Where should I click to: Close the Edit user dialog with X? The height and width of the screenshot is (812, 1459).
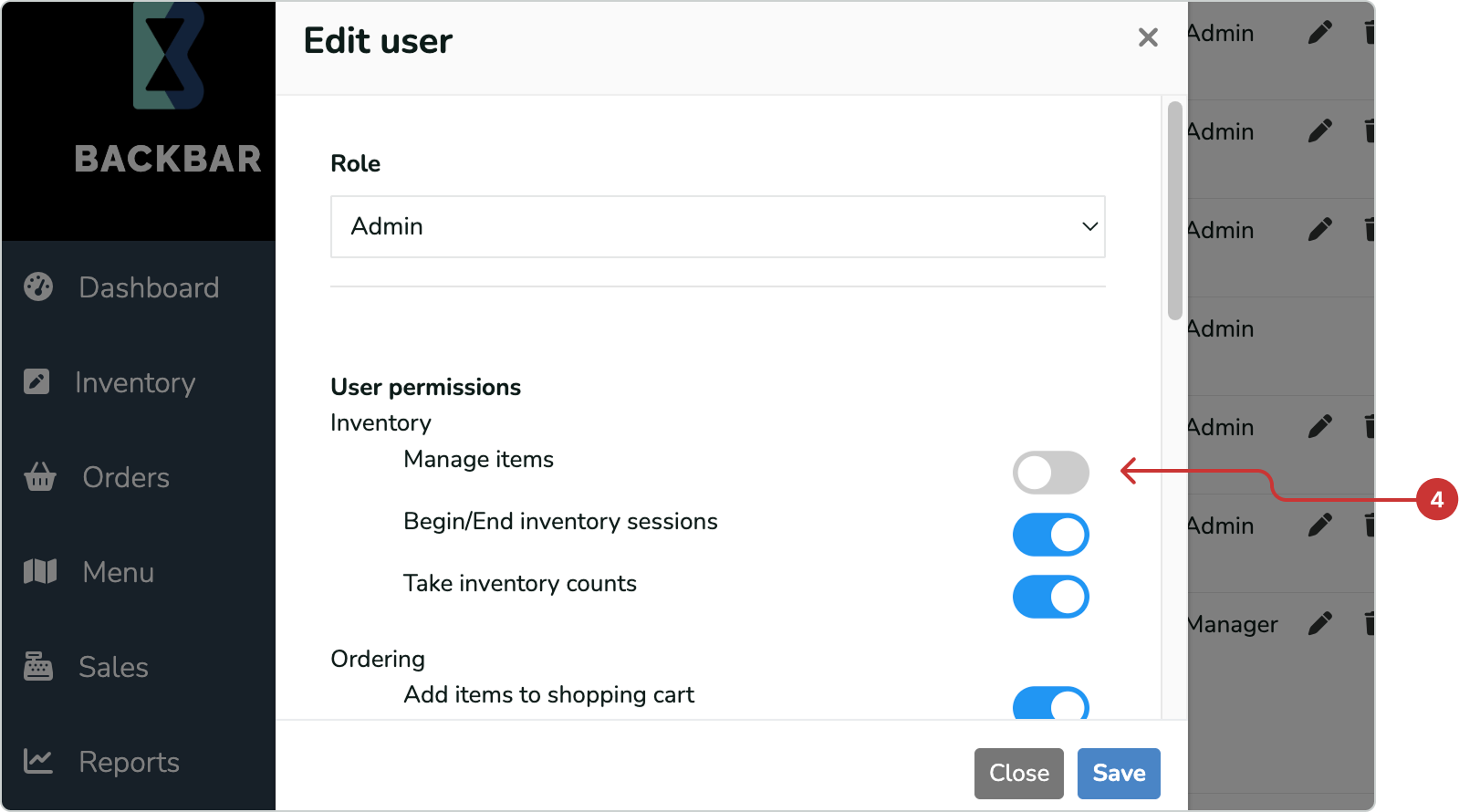(1148, 37)
